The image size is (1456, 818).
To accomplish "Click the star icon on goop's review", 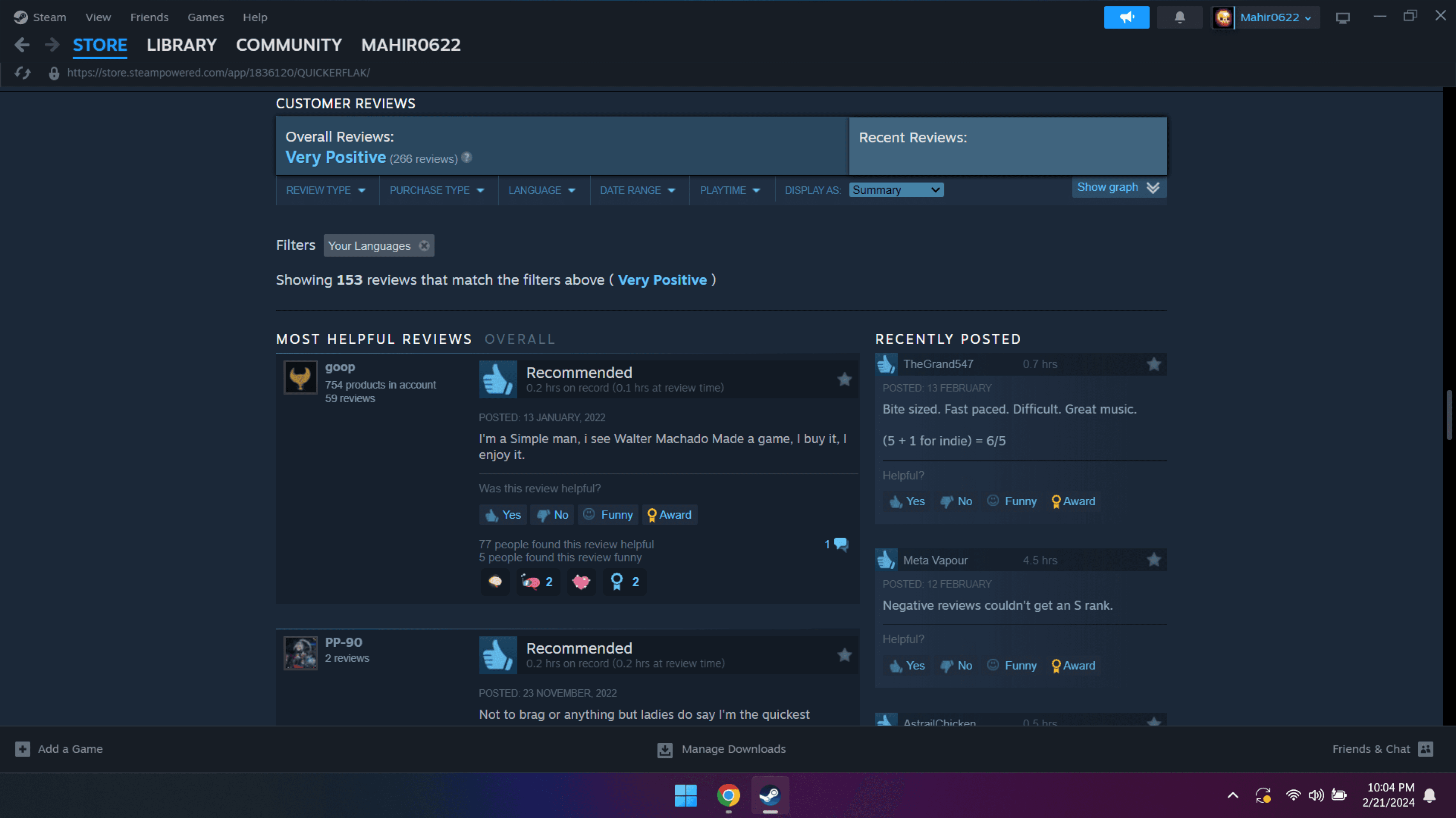I will (844, 379).
